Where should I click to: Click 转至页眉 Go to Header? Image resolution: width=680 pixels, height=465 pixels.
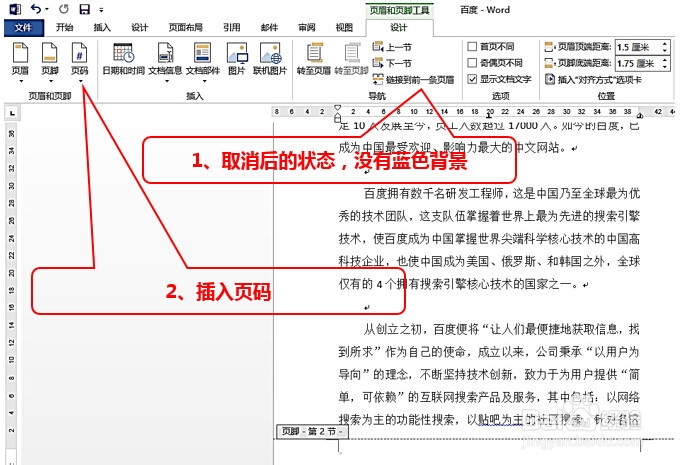(314, 59)
